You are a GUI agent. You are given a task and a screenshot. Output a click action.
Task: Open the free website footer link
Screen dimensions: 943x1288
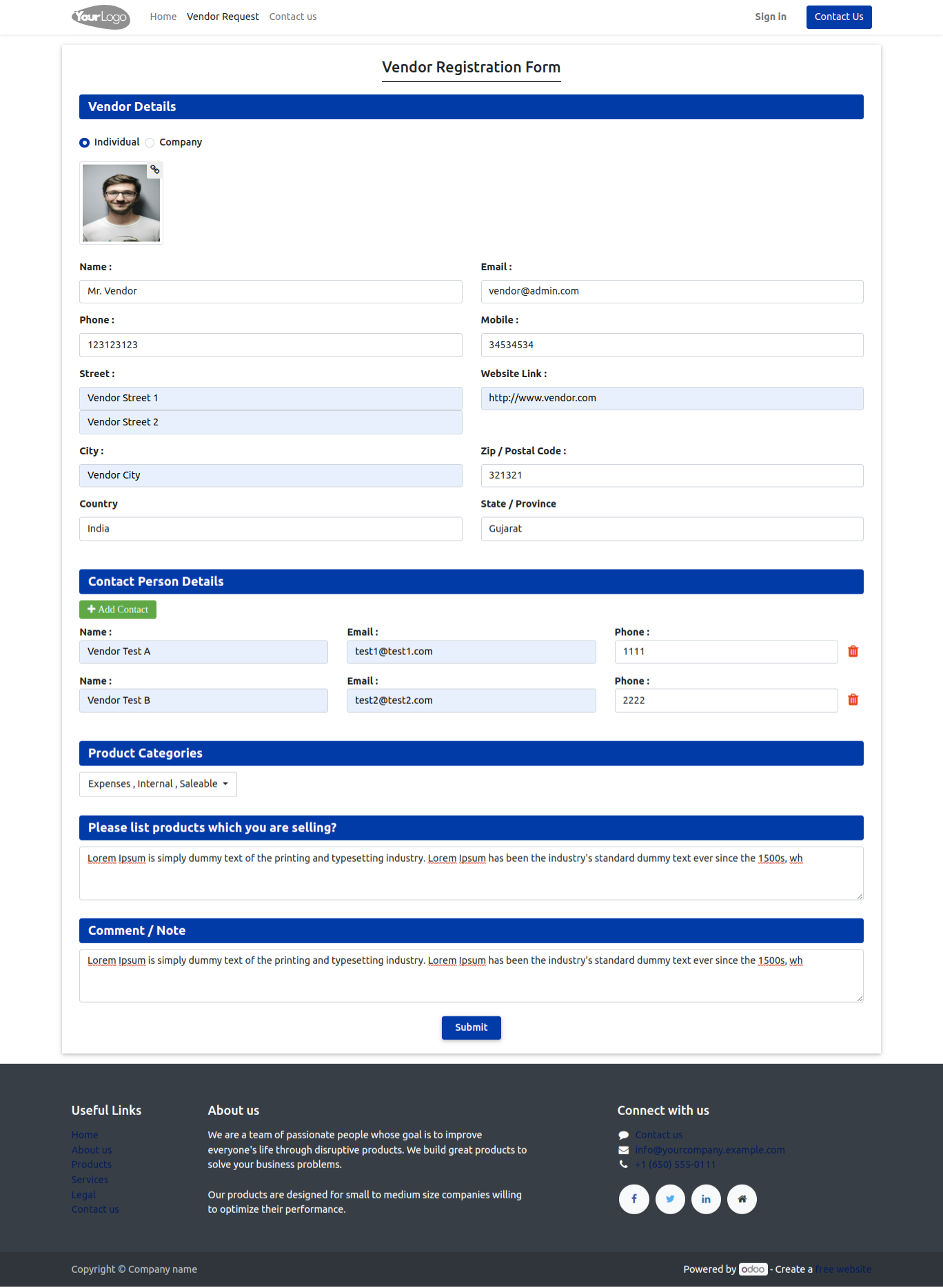[844, 1269]
